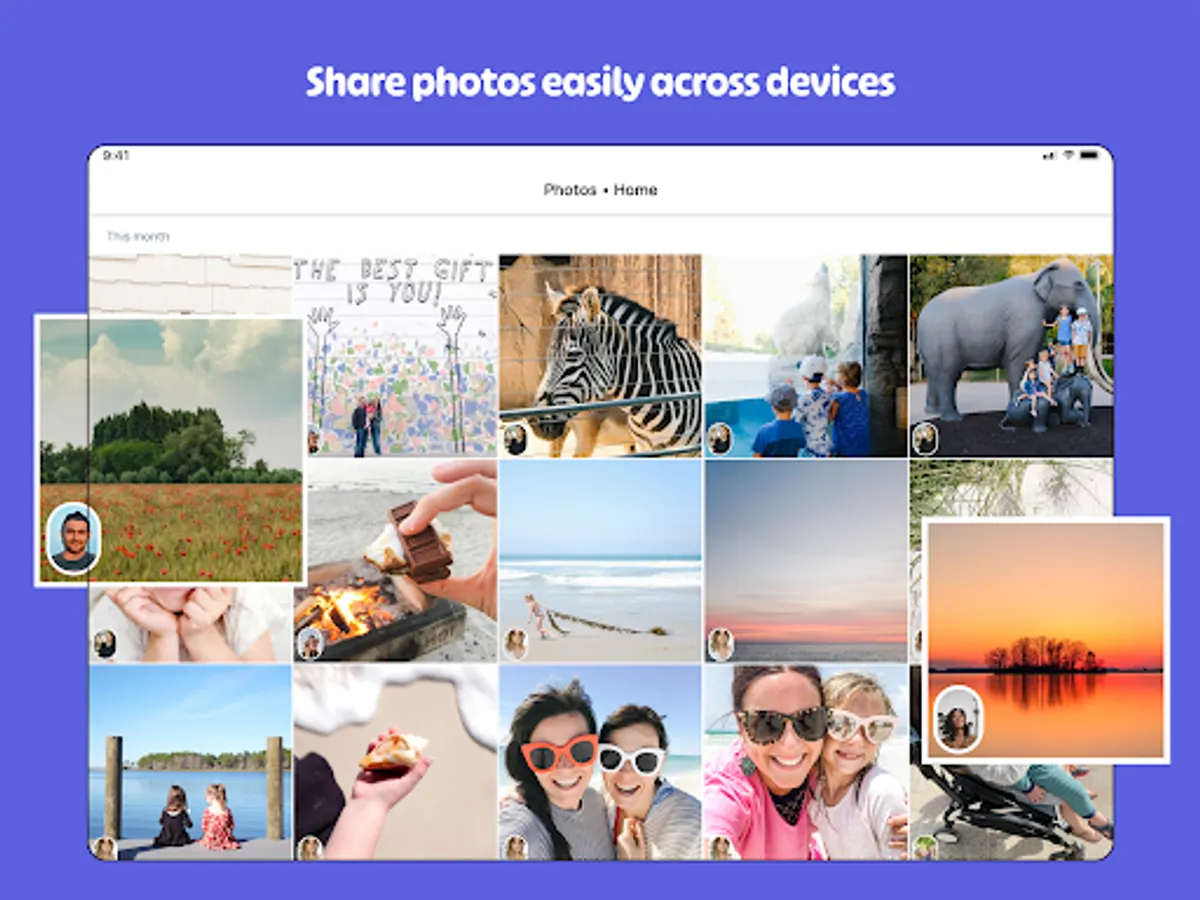Viewport: 1200px width, 900px height.
Task: Tap the avatar badge on the campfire s'more photo
Action: point(310,643)
